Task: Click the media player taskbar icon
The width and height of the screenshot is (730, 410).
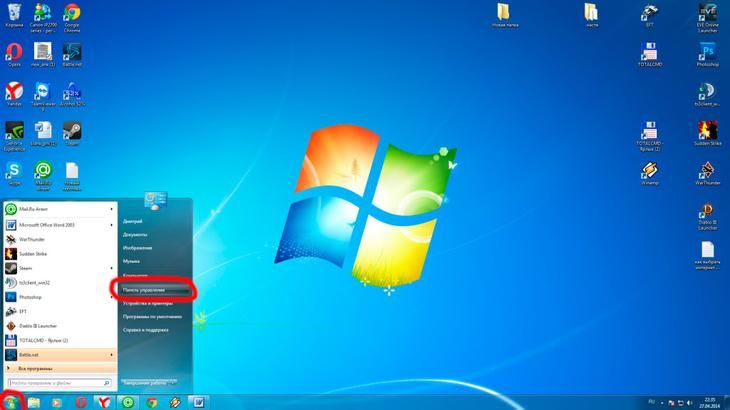Action: click(x=57, y=403)
